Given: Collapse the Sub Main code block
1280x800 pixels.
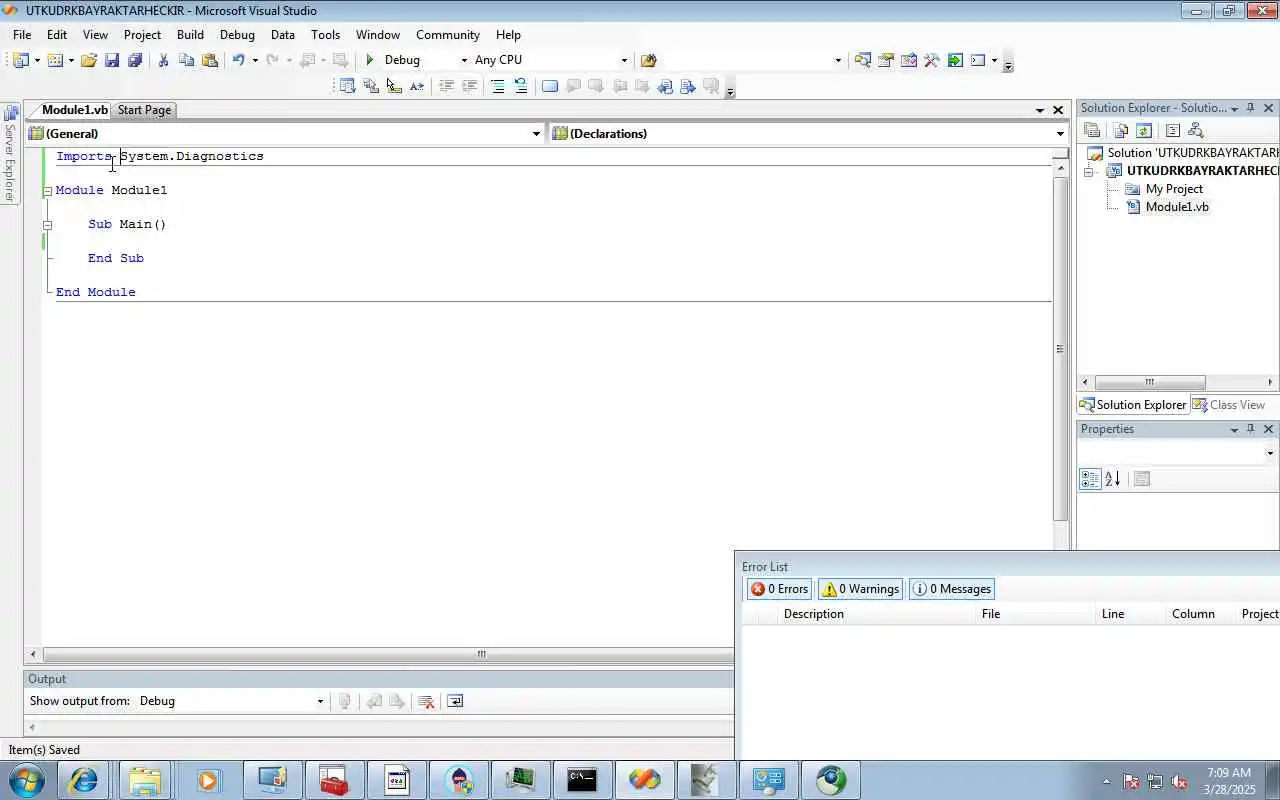Looking at the screenshot, I should pyautogui.click(x=47, y=225).
